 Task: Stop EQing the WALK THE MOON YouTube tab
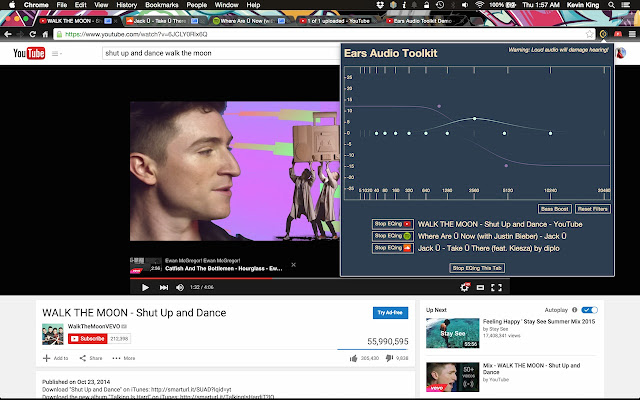pyautogui.click(x=393, y=224)
